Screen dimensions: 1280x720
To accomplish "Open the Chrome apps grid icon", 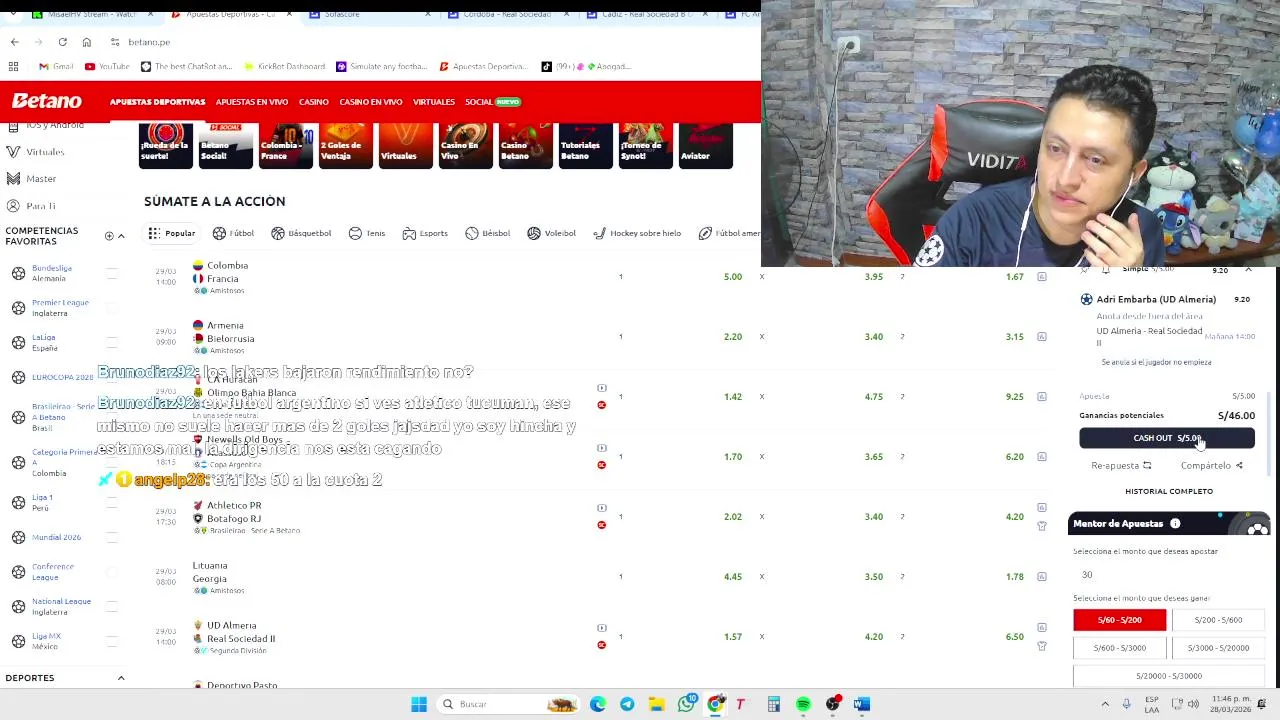I will coord(13,66).
